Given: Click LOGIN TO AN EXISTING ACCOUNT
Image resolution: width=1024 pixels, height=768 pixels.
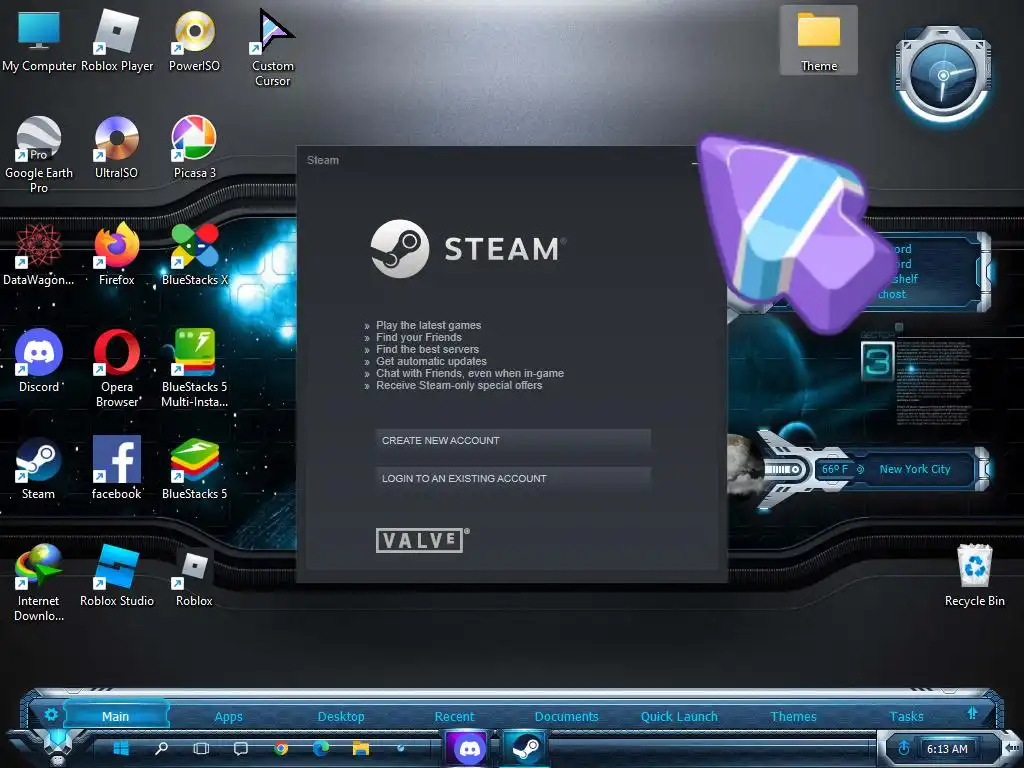Looking at the screenshot, I should (513, 479).
